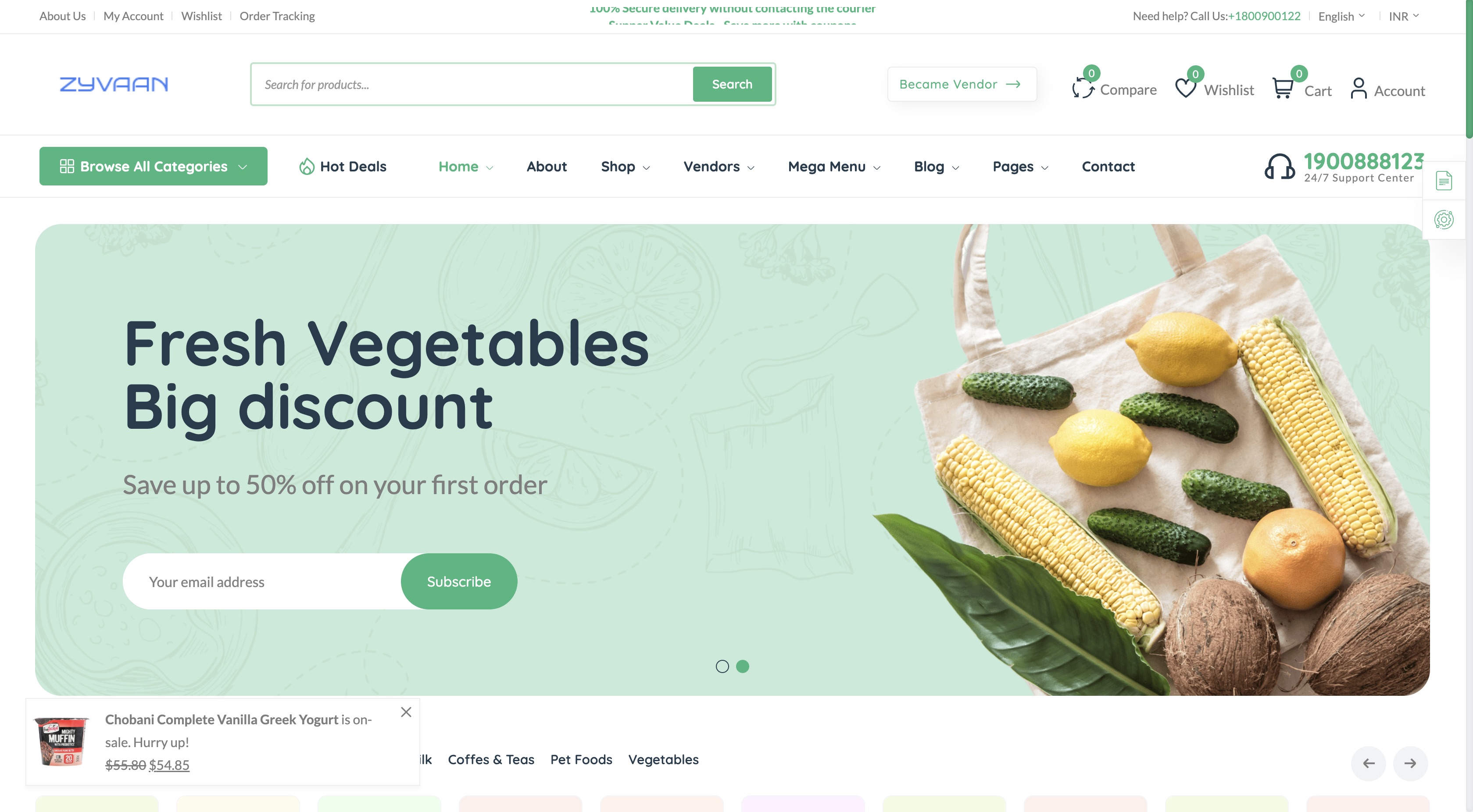Image resolution: width=1473 pixels, height=812 pixels.
Task: Open the INR currency dropdown
Action: pyautogui.click(x=1404, y=16)
